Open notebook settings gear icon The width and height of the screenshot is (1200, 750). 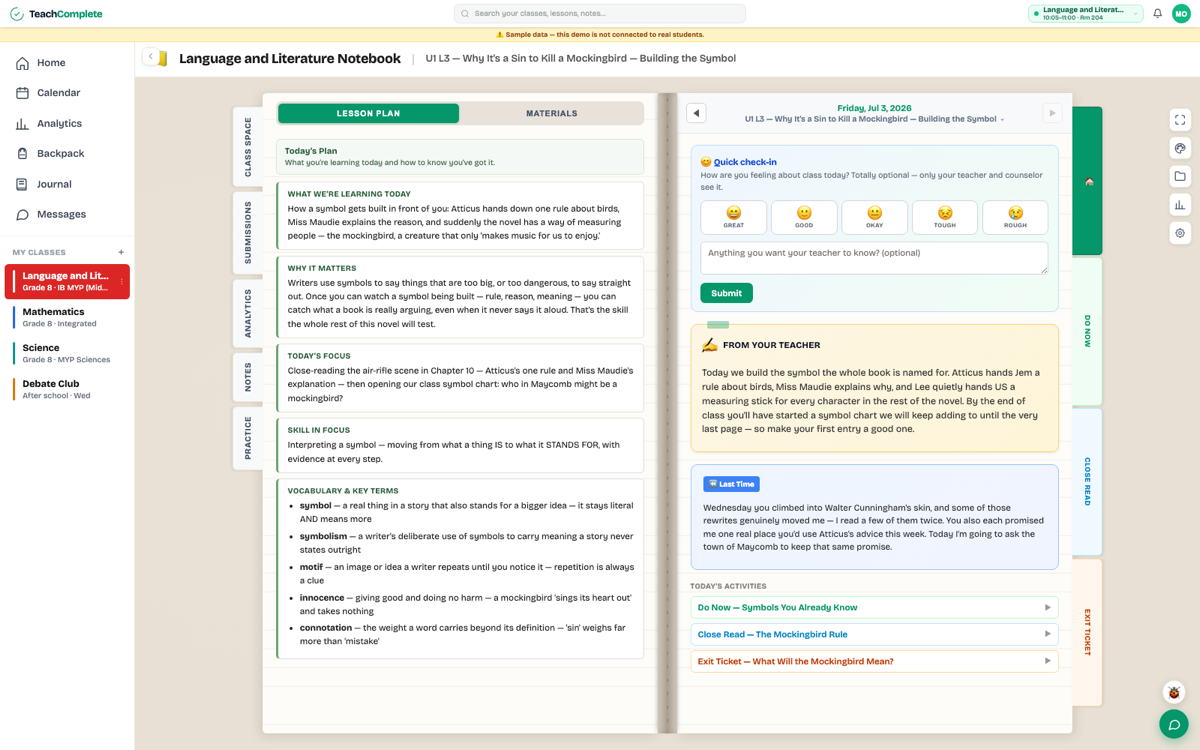pos(1180,233)
